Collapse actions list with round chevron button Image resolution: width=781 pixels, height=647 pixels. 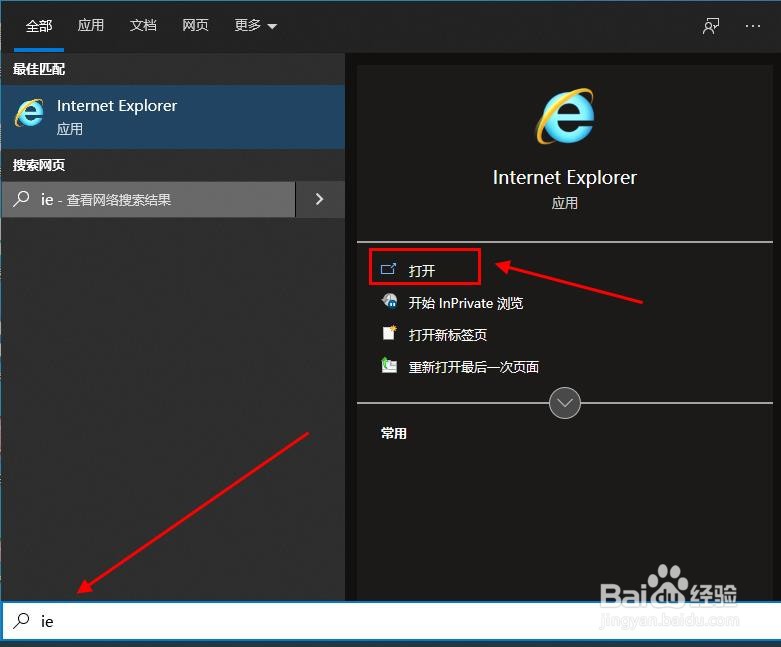pos(564,402)
